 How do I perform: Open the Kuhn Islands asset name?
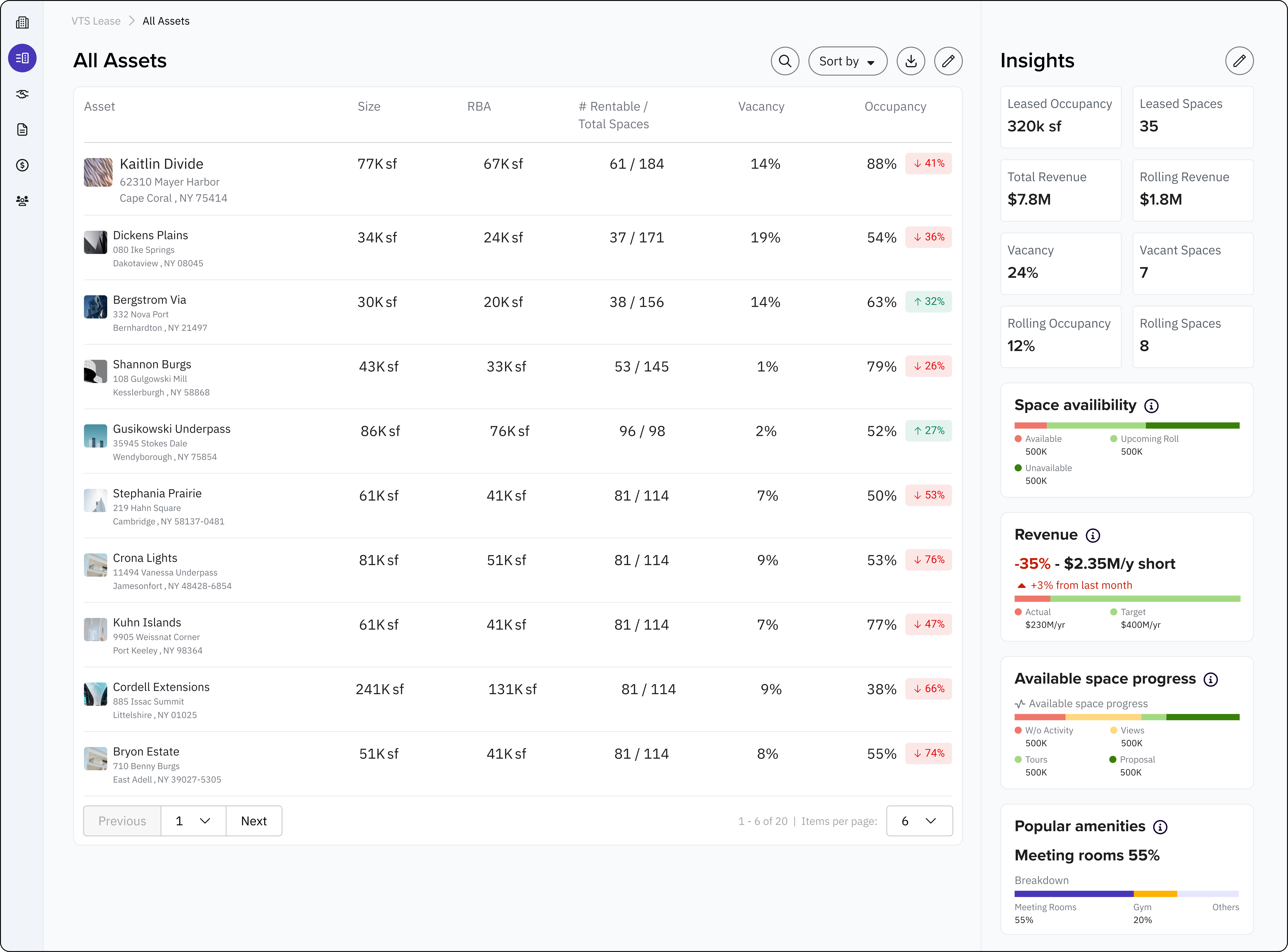coord(147,622)
